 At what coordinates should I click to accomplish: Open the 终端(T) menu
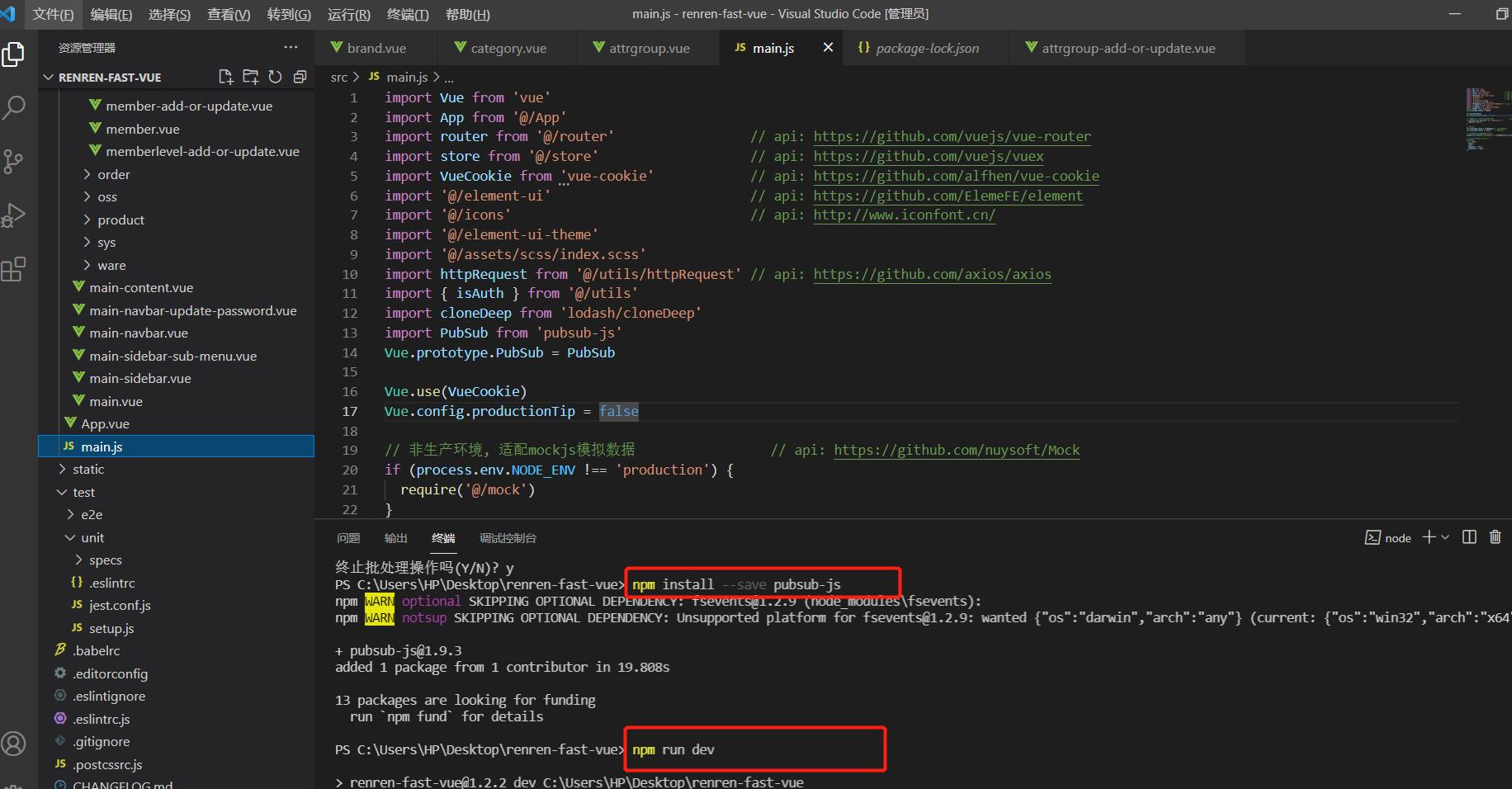(x=408, y=14)
